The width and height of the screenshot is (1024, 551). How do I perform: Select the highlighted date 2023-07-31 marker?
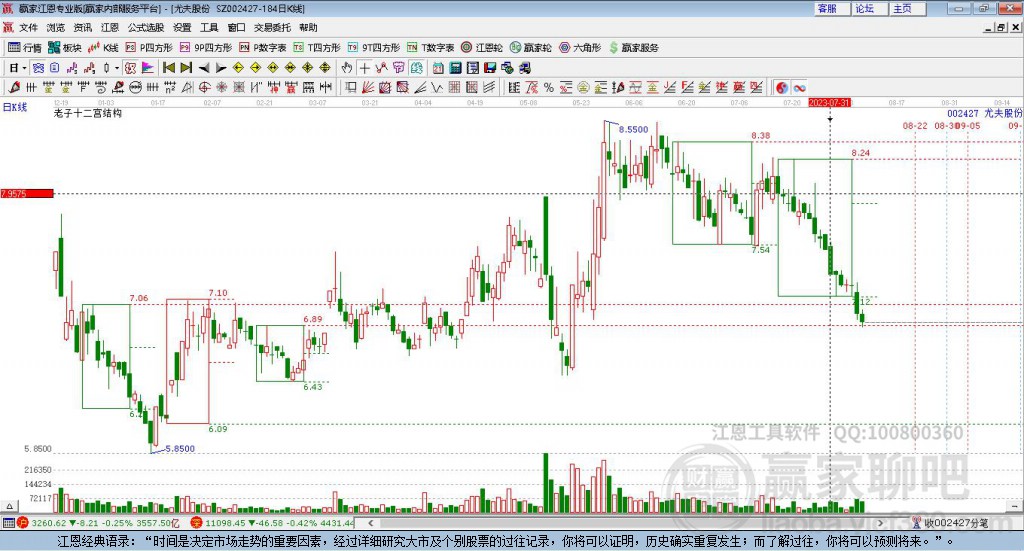pos(829,102)
